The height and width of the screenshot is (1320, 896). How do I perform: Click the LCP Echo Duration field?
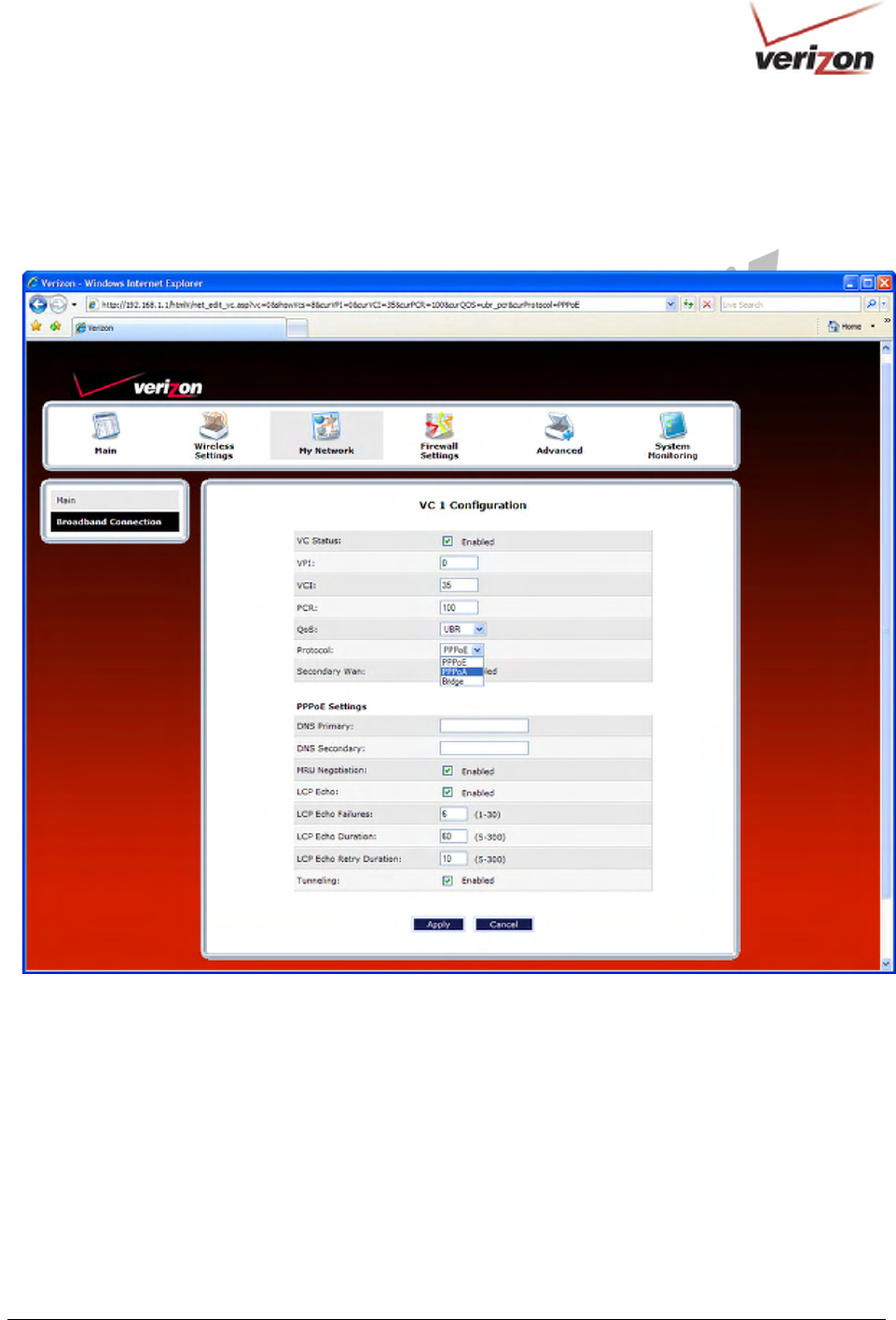click(x=453, y=837)
